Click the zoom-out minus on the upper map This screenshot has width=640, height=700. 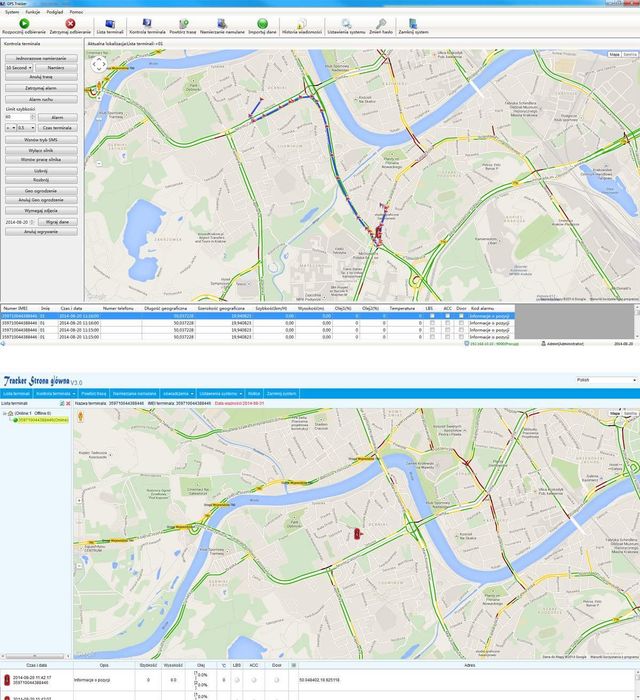click(x=99, y=164)
